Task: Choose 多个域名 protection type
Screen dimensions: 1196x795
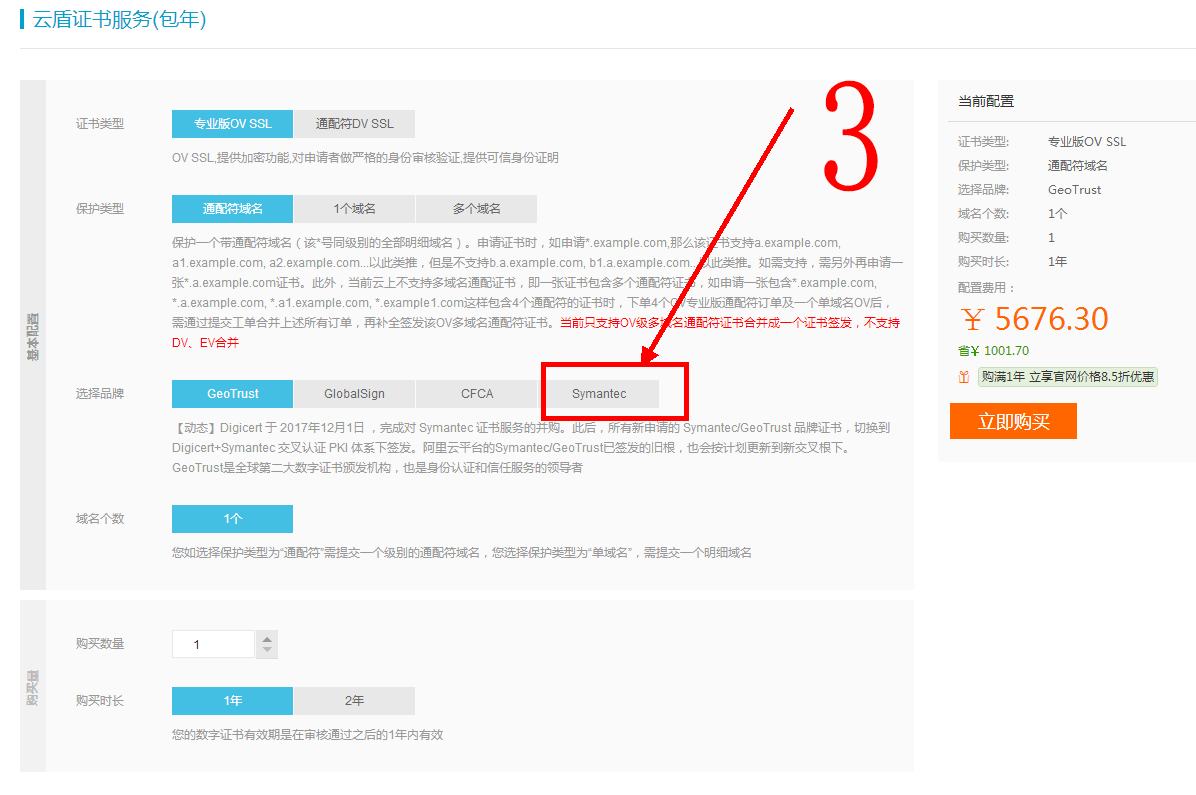Action: 476,209
